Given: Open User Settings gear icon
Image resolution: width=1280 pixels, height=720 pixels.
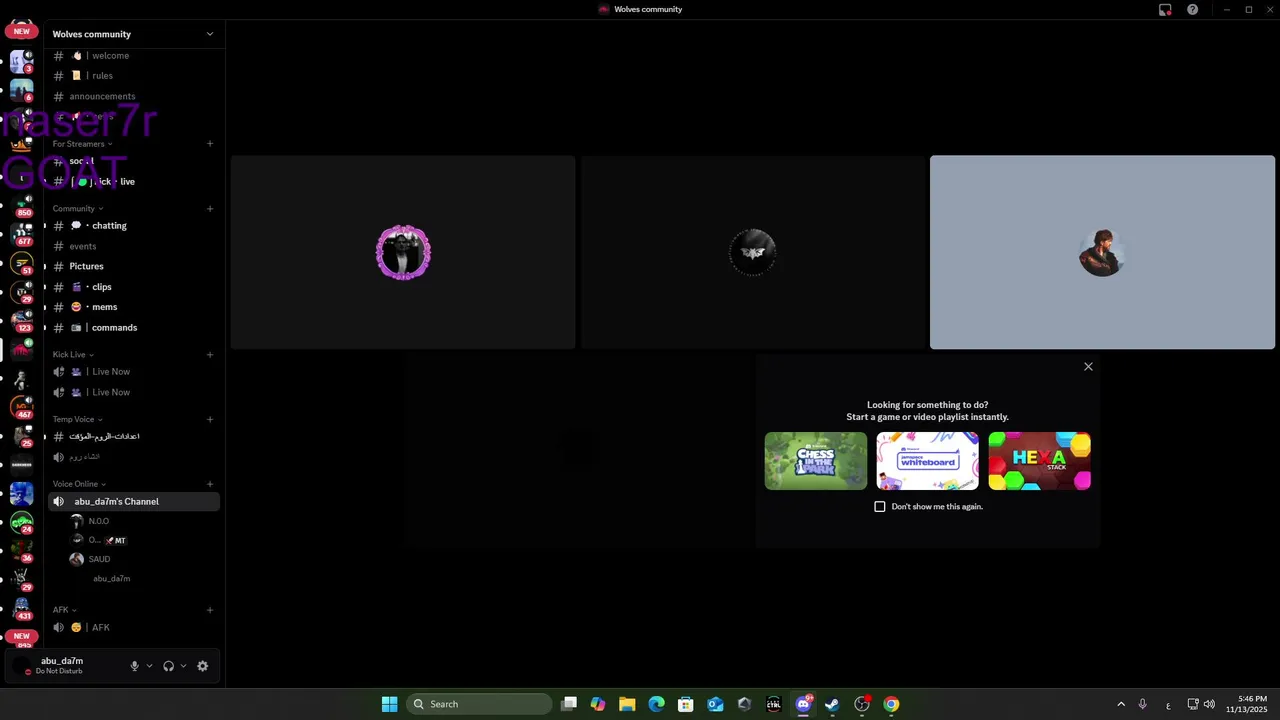Looking at the screenshot, I should (202, 666).
